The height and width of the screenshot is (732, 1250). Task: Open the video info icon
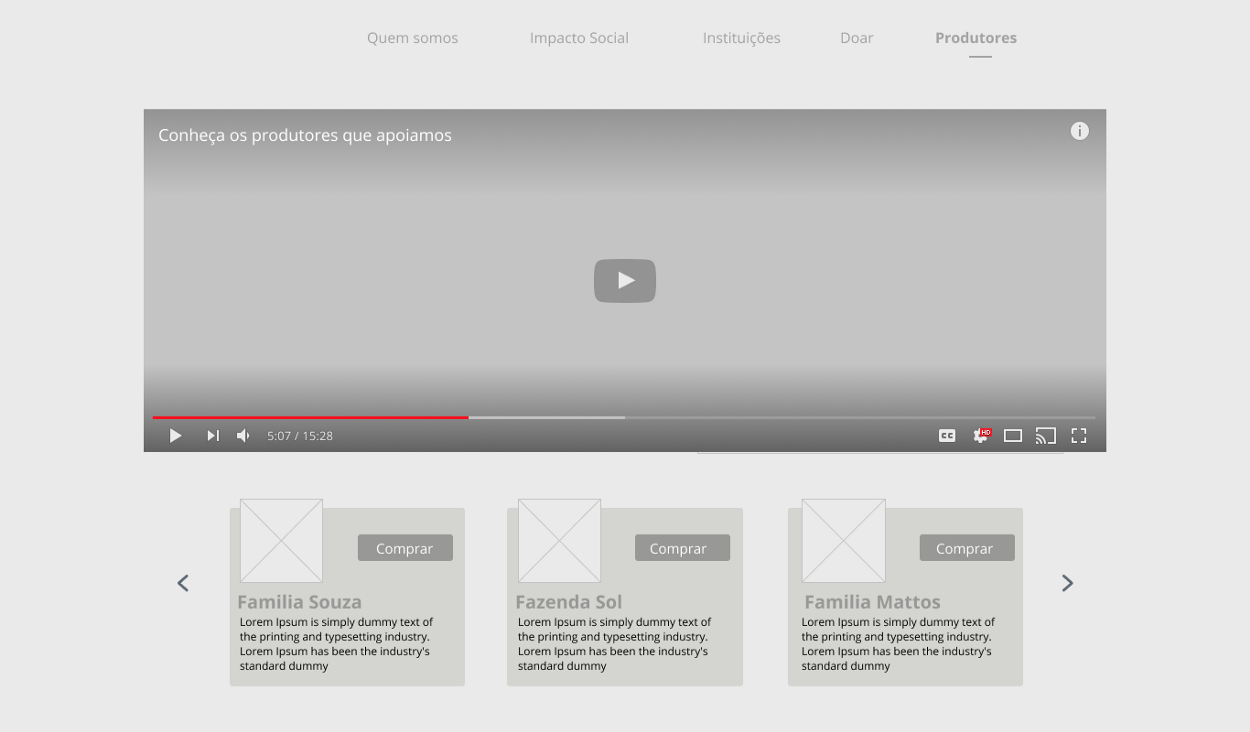coord(1079,131)
